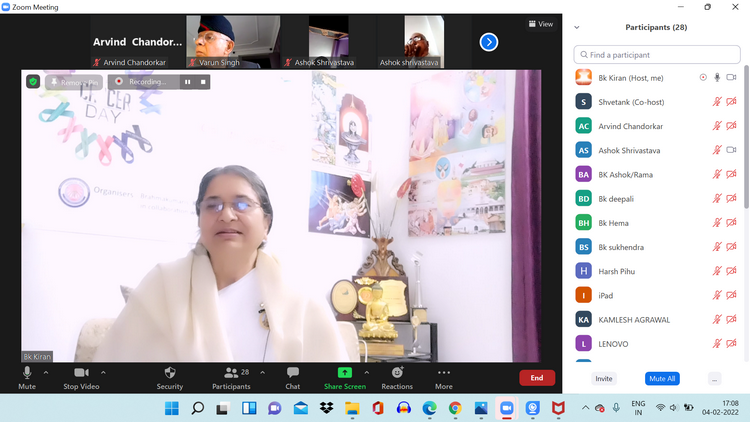Open volume control in system tray

pos(673,408)
